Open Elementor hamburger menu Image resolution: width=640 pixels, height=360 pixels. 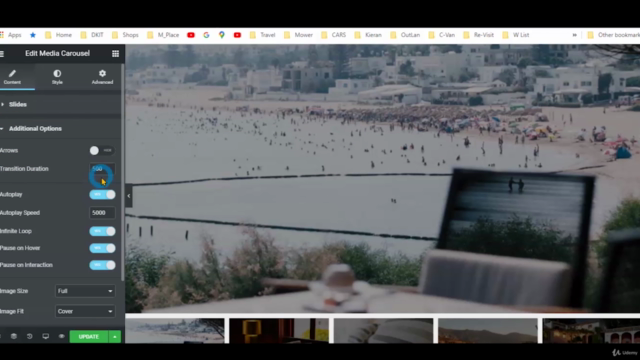[x=2, y=53]
